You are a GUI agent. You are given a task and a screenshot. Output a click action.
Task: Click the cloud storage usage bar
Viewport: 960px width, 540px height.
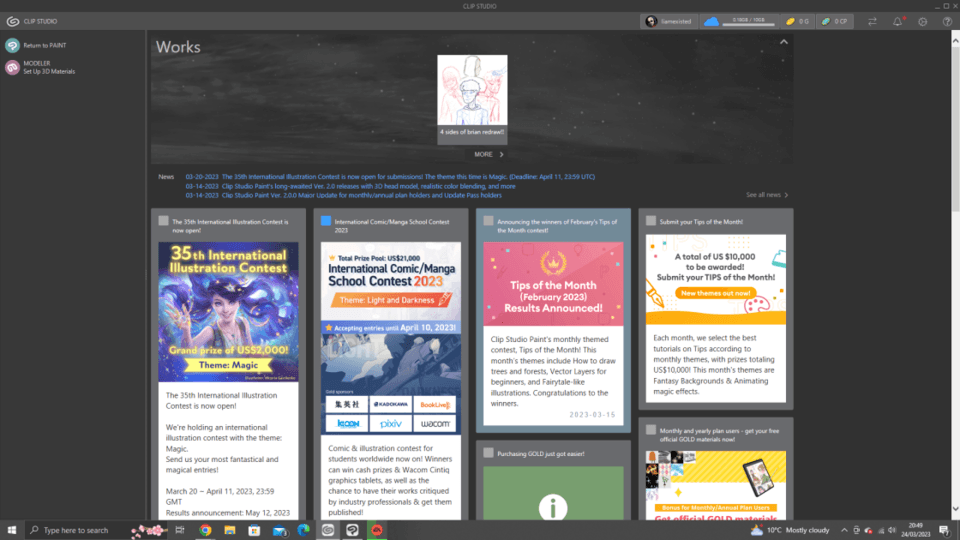coord(748,24)
